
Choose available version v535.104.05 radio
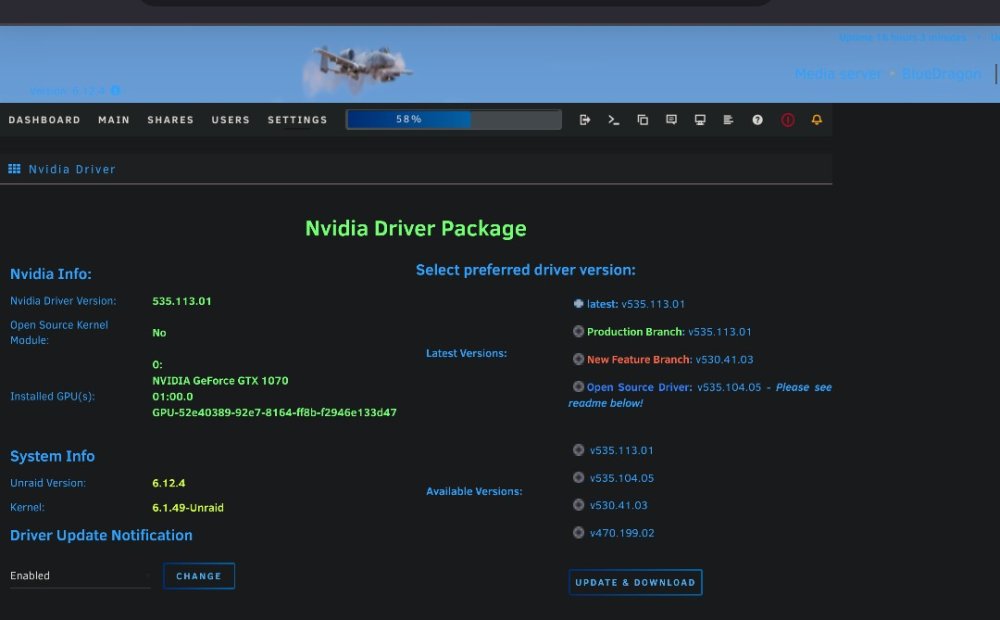(x=578, y=477)
